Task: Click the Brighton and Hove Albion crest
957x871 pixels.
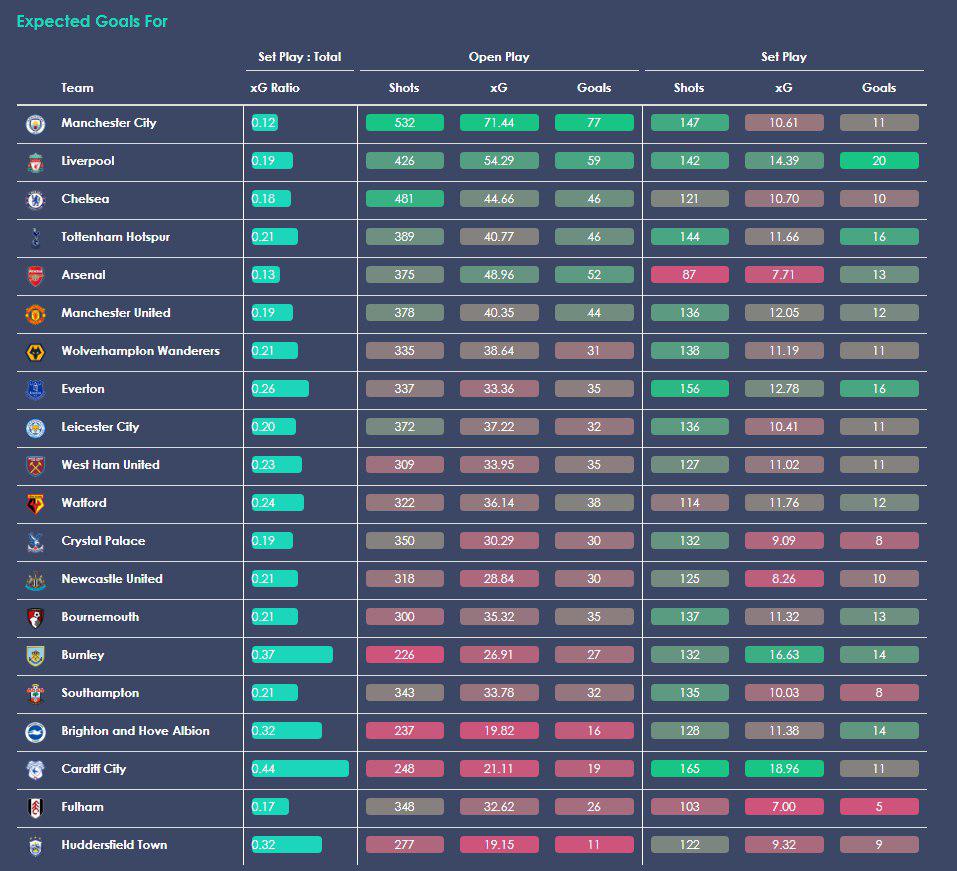Action: pyautogui.click(x=35, y=732)
